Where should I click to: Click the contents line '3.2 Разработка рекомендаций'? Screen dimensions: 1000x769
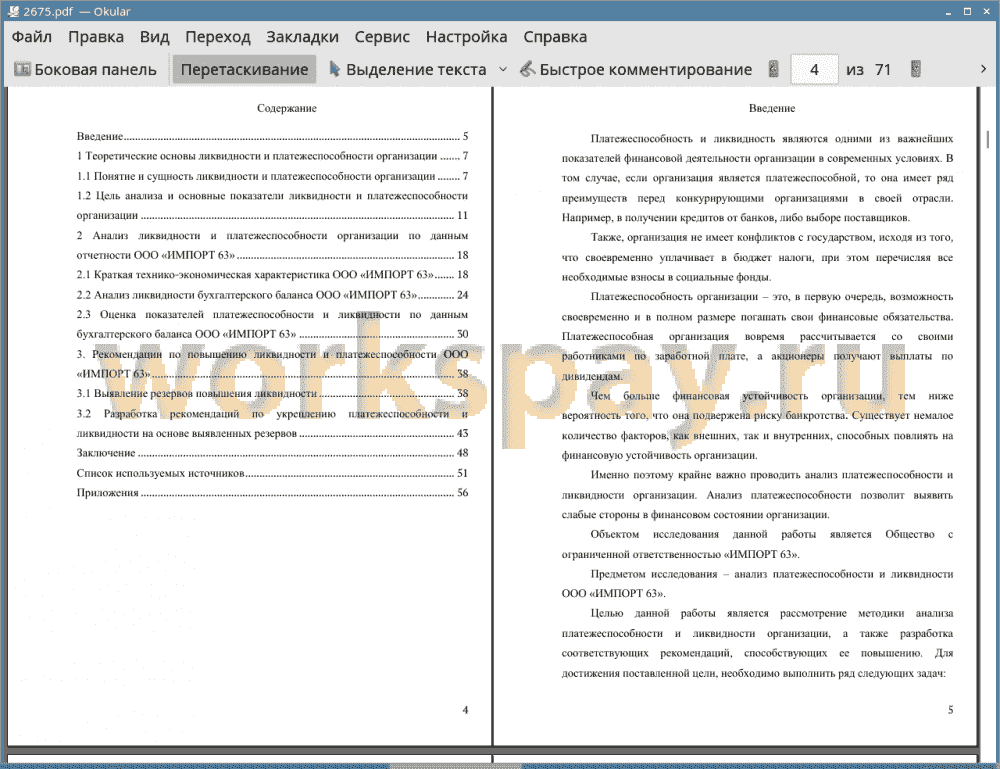pos(272,414)
